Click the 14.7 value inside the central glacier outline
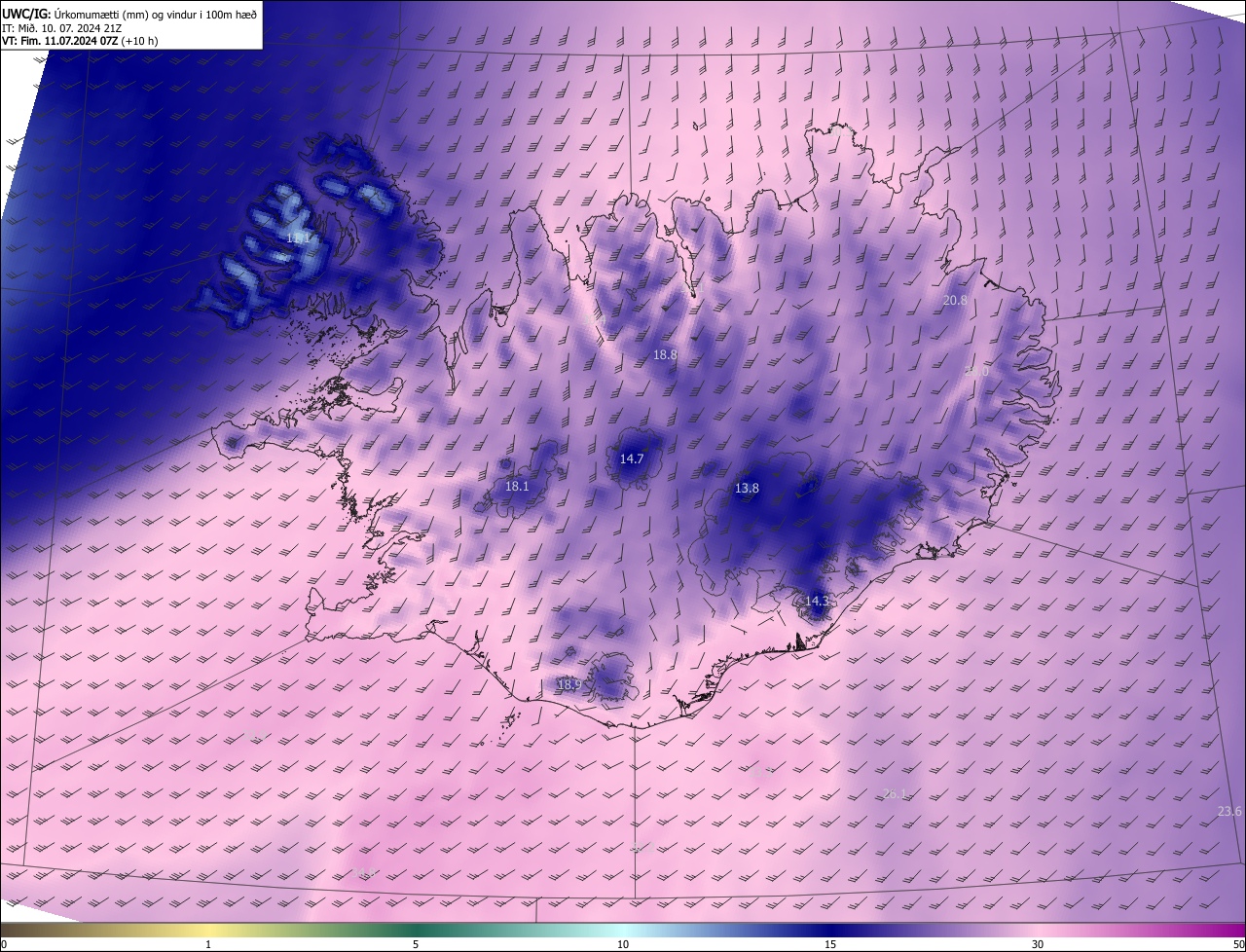This screenshot has height=952, width=1246. pos(632,458)
